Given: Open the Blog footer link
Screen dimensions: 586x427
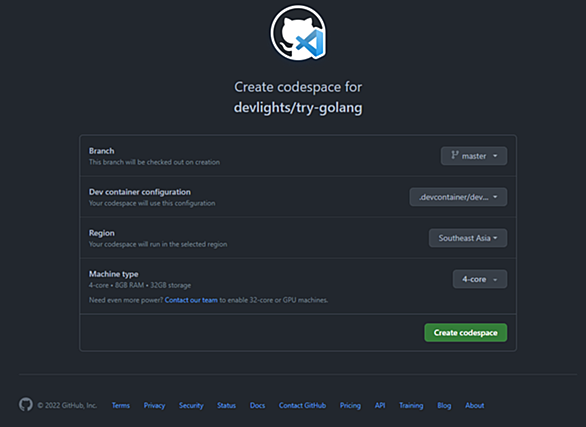Looking at the screenshot, I should click(444, 405).
